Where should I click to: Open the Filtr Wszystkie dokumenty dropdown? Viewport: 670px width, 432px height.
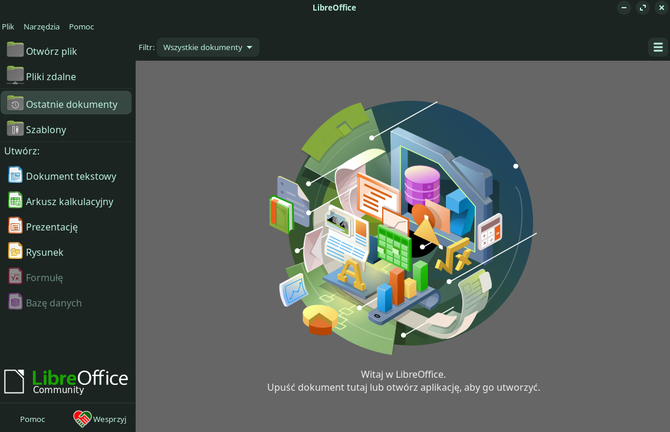coord(208,47)
